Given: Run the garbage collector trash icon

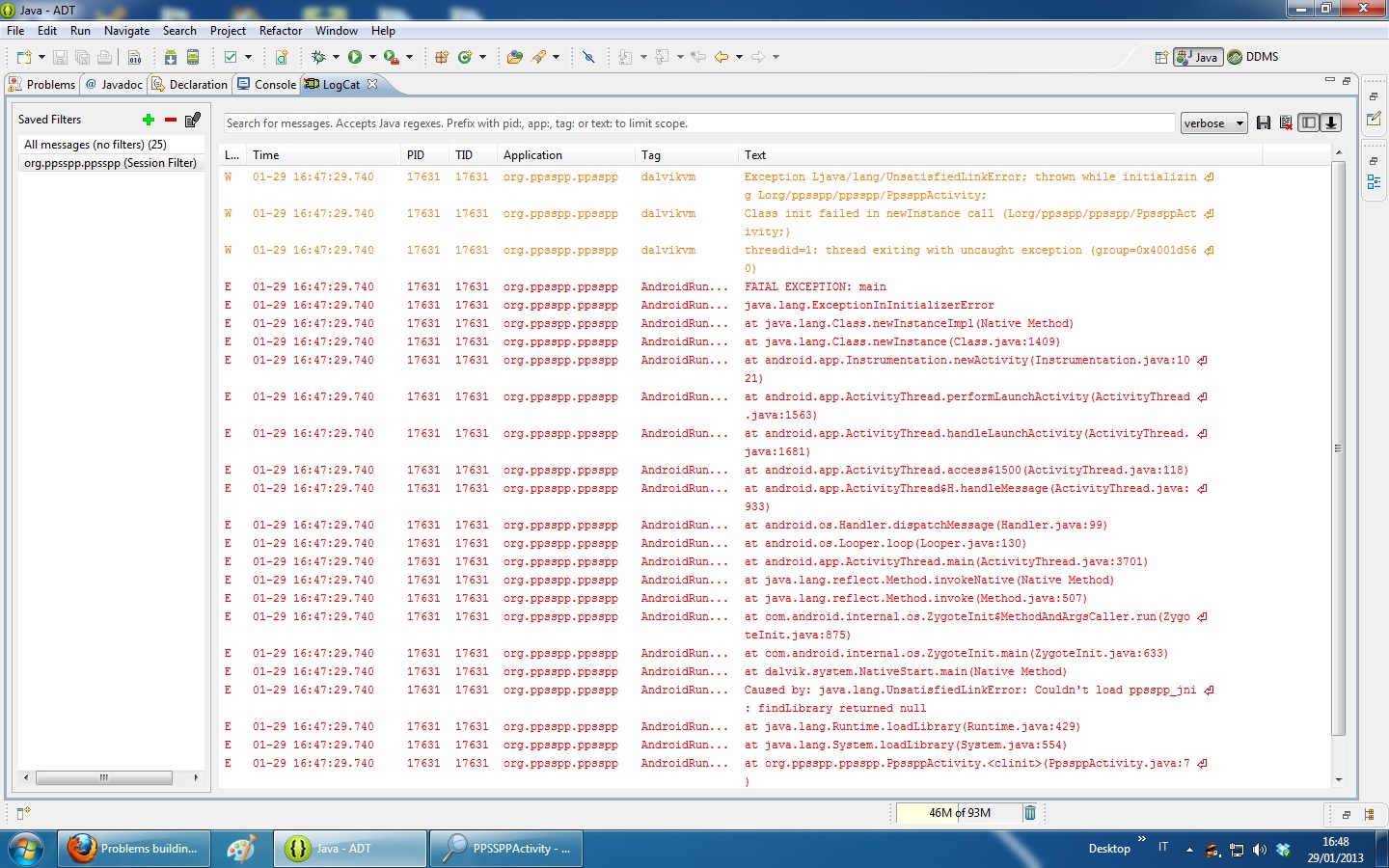Looking at the screenshot, I should 1030,813.
